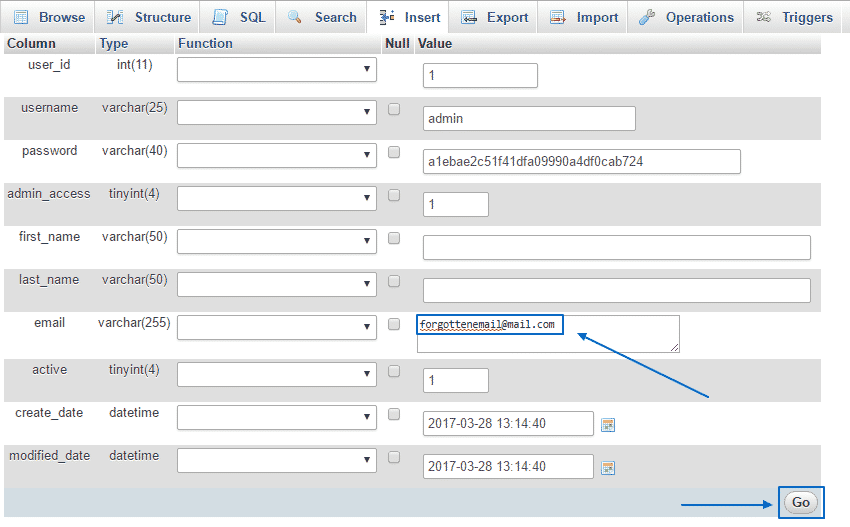Switch to the SQL tab
Image resolution: width=850 pixels, height=527 pixels.
click(x=238, y=17)
